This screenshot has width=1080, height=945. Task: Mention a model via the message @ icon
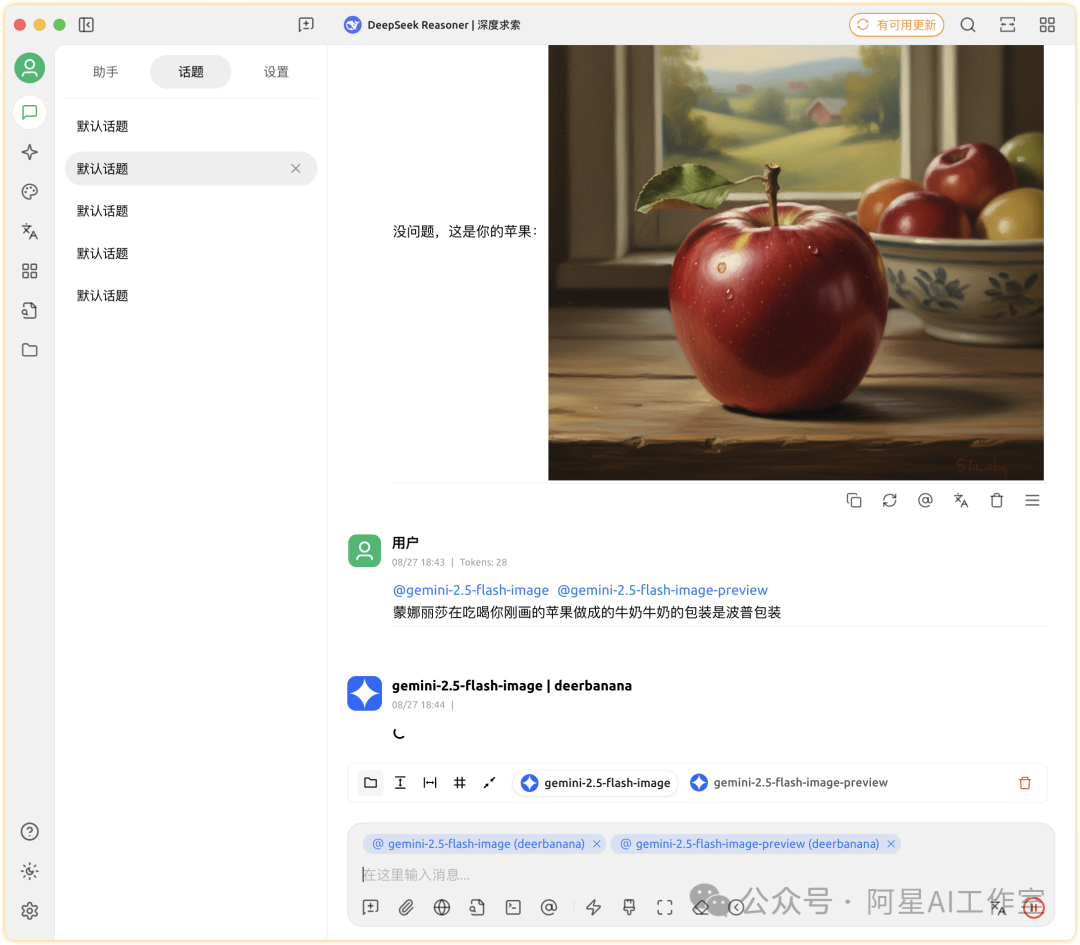click(x=925, y=501)
